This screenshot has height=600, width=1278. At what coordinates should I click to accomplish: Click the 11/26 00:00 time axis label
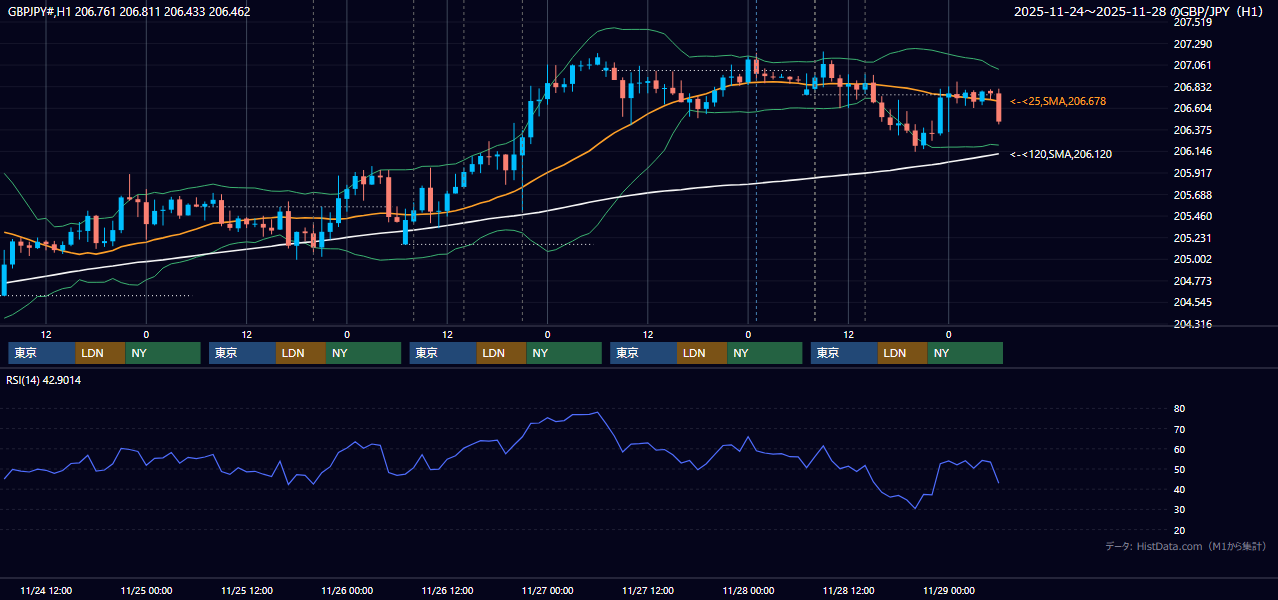point(347,590)
